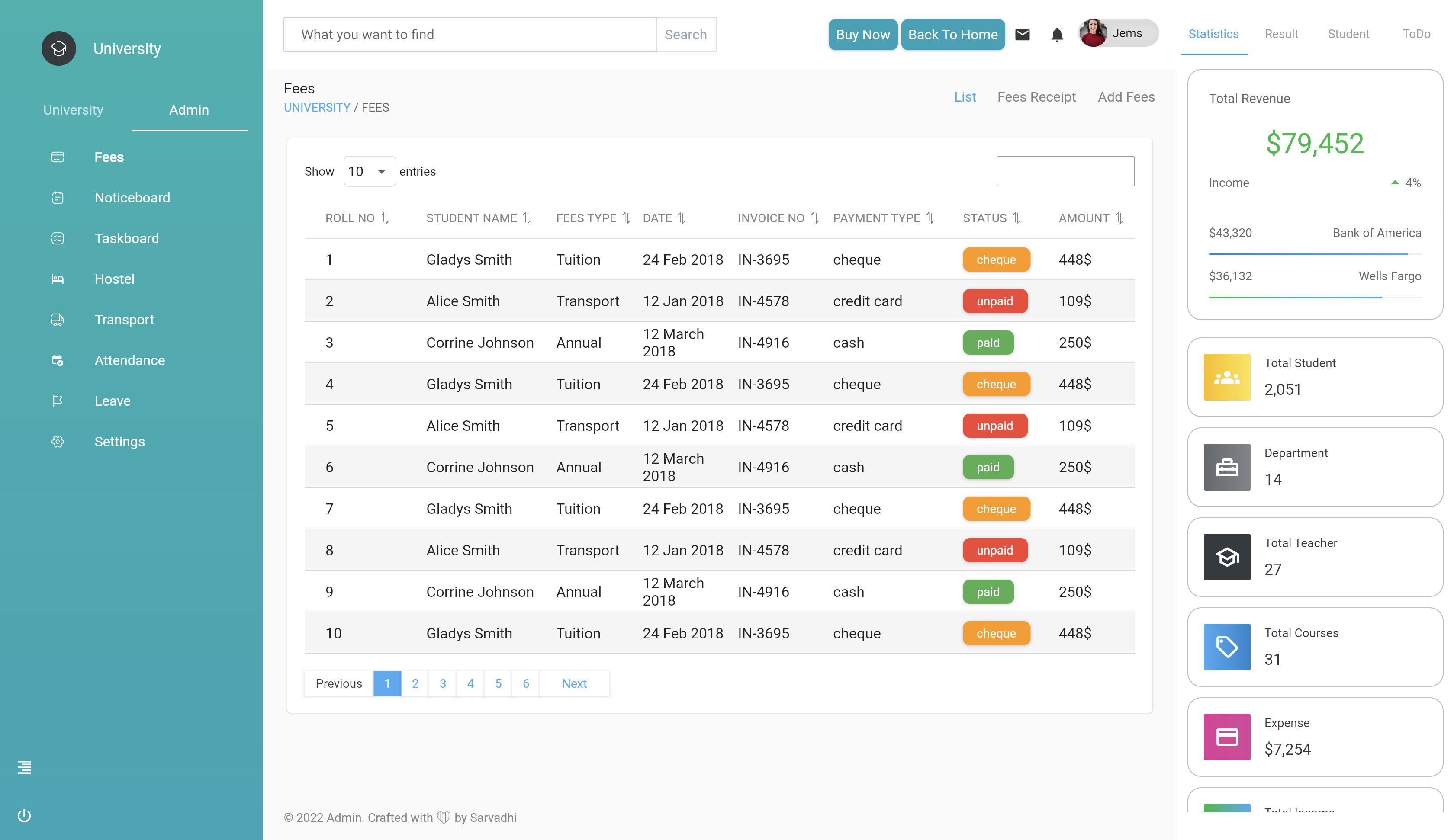This screenshot has width=1454, height=840.
Task: Open the Jems profile menu
Action: tap(1117, 33)
